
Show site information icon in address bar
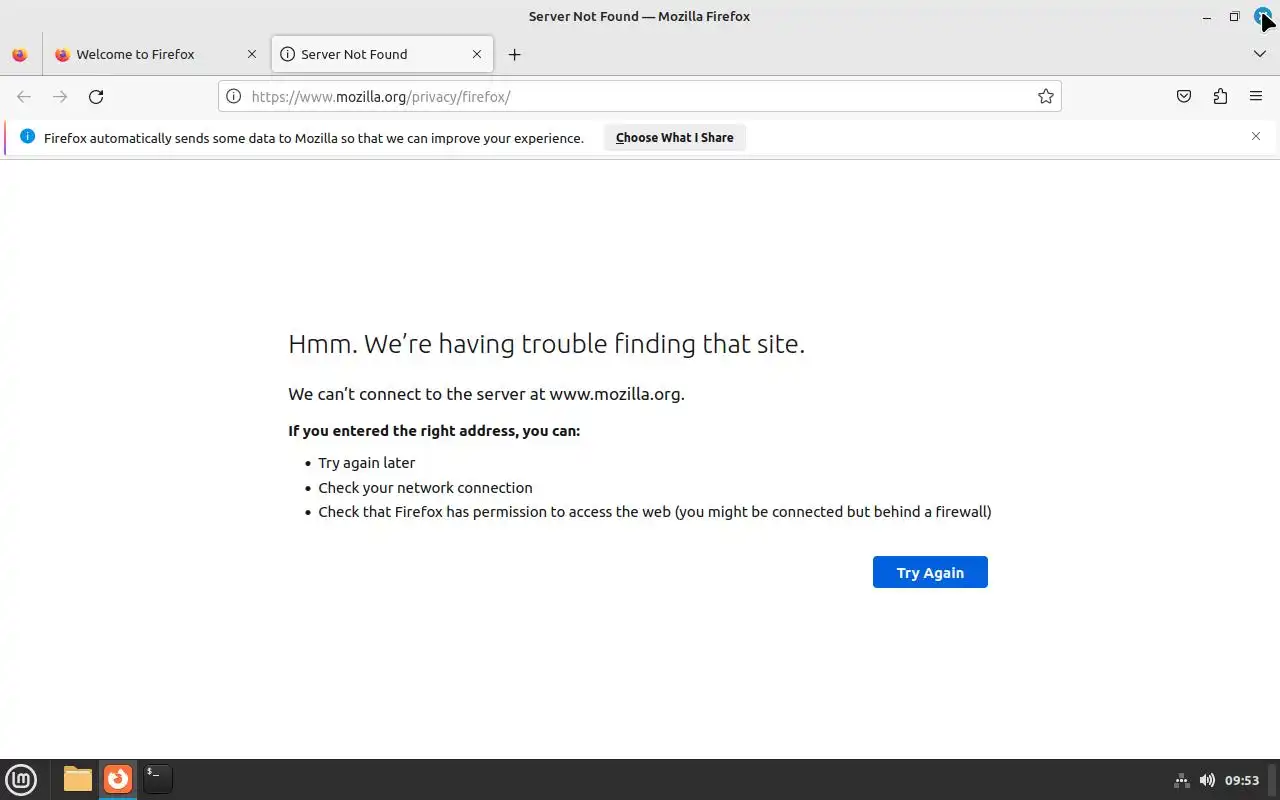(x=233, y=96)
